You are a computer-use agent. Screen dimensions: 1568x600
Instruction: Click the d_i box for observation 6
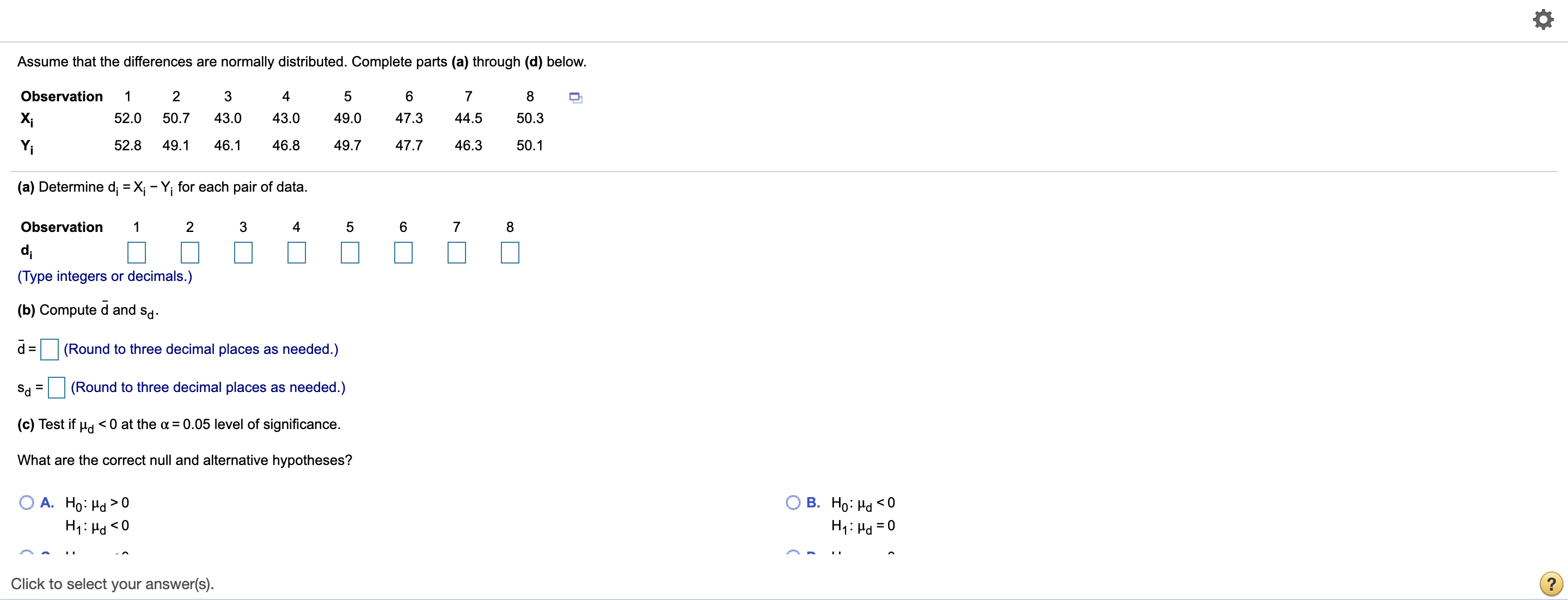click(x=403, y=253)
